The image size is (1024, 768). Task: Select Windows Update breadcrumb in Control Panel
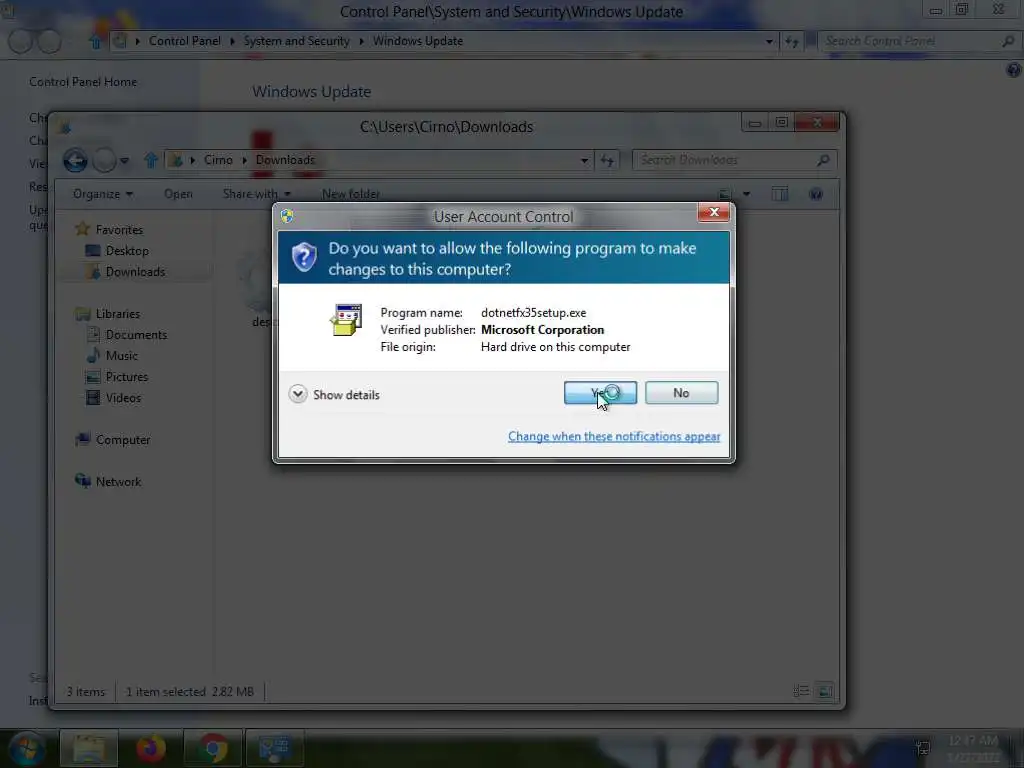[x=418, y=41]
